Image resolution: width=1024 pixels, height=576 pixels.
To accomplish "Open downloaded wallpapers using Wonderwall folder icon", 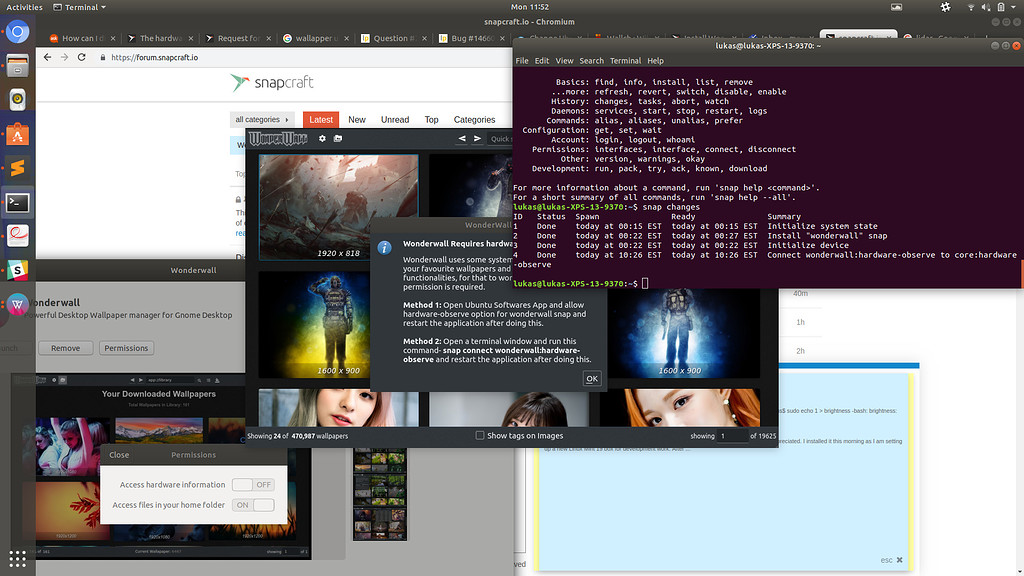I will pyautogui.click(x=338, y=140).
